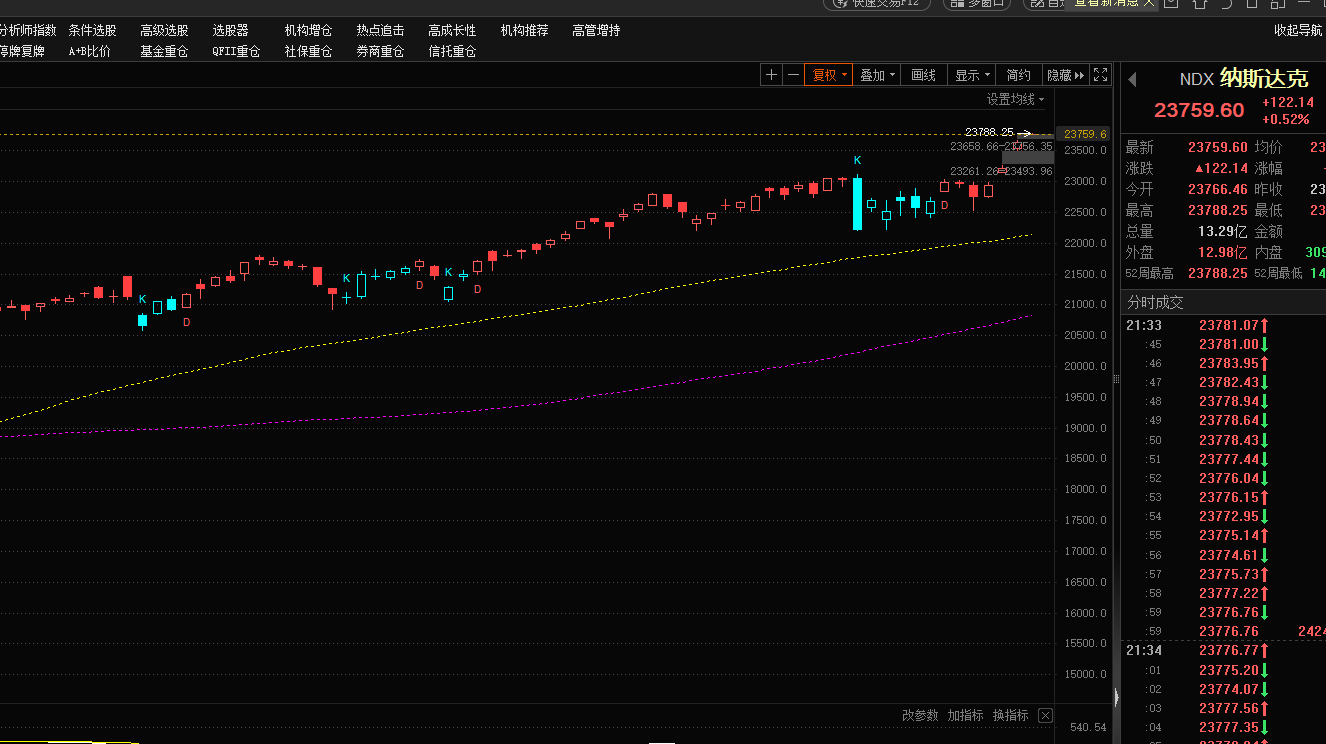Click the 今开 value 23766.46

[1218, 189]
